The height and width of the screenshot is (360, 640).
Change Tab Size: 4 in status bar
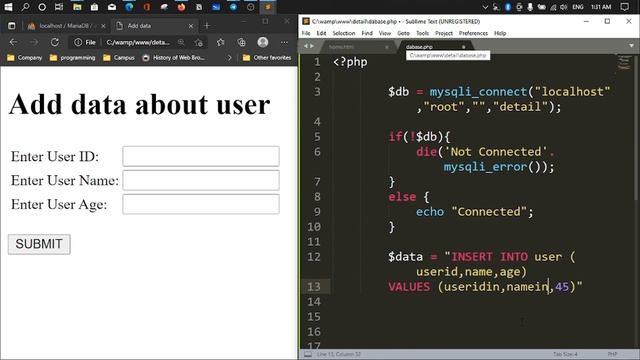[x=565, y=354]
